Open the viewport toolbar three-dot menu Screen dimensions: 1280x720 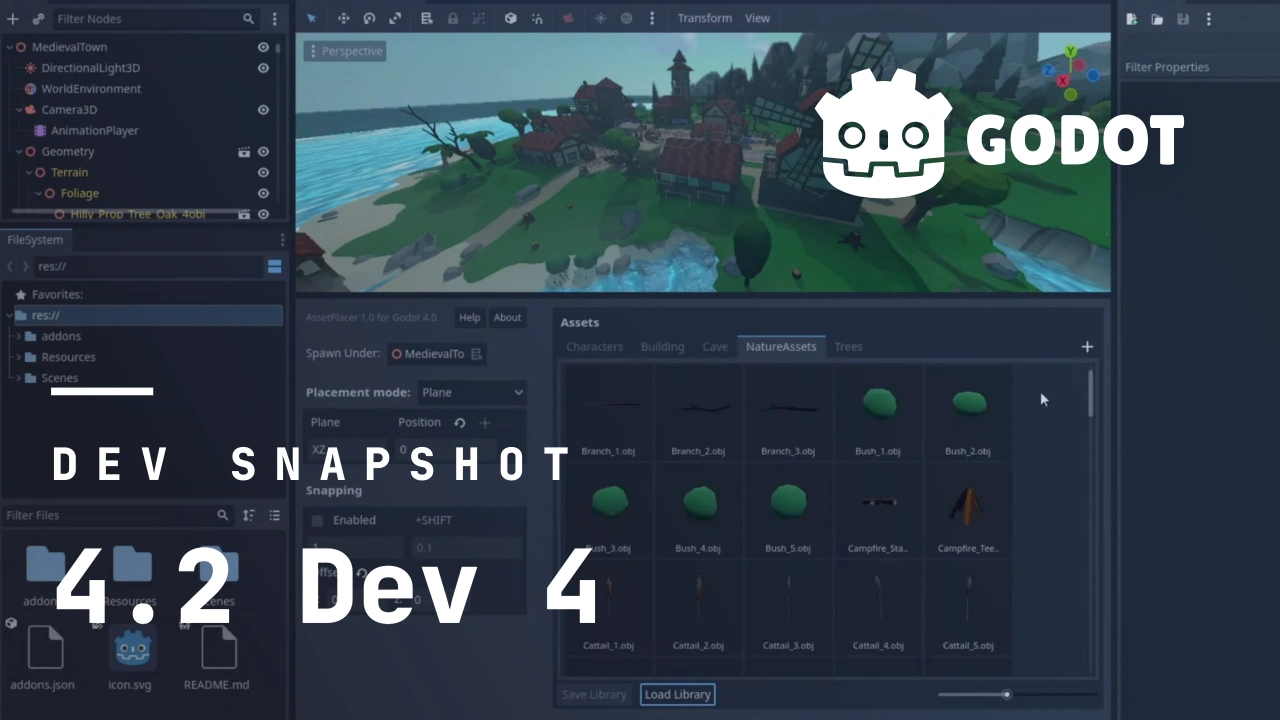(x=652, y=18)
